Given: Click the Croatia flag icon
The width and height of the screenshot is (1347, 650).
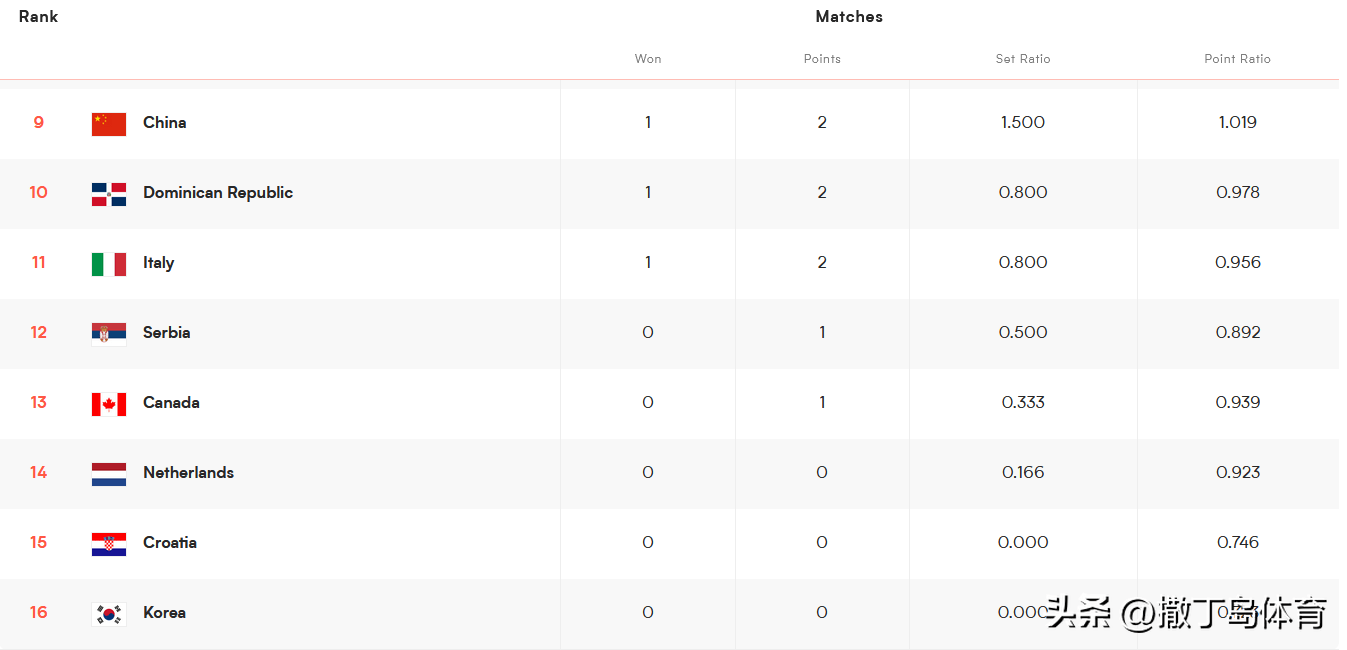Looking at the screenshot, I should point(109,544).
